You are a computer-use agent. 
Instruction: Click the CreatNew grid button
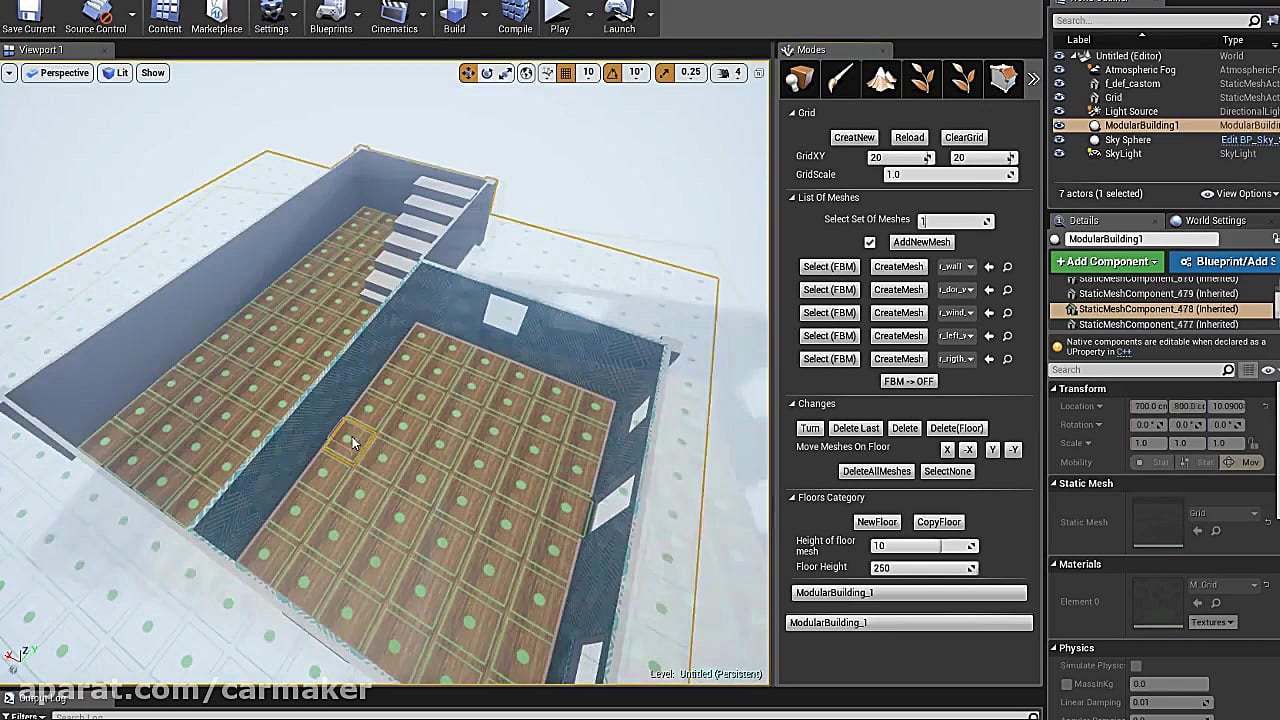tap(854, 138)
